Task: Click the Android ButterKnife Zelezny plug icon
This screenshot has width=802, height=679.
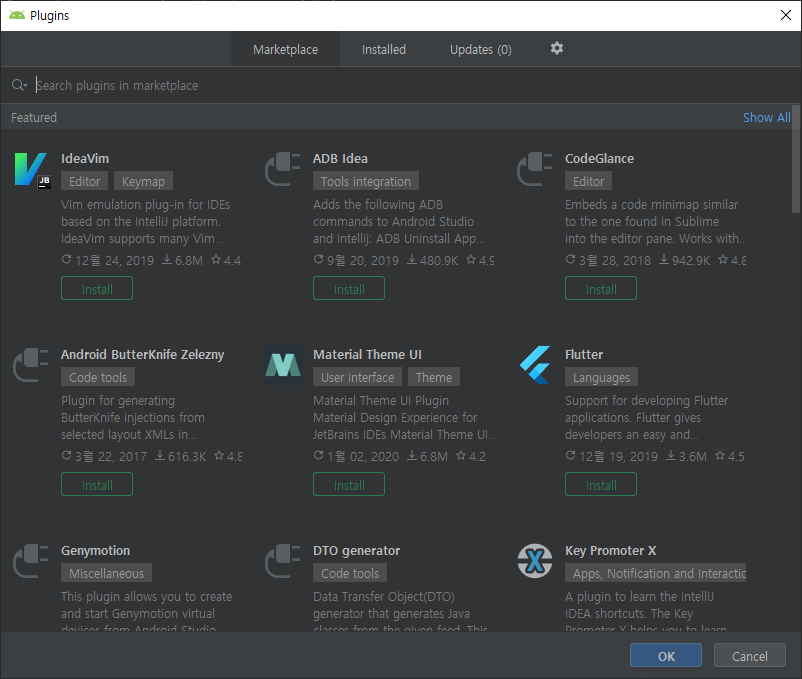Action: click(x=31, y=365)
